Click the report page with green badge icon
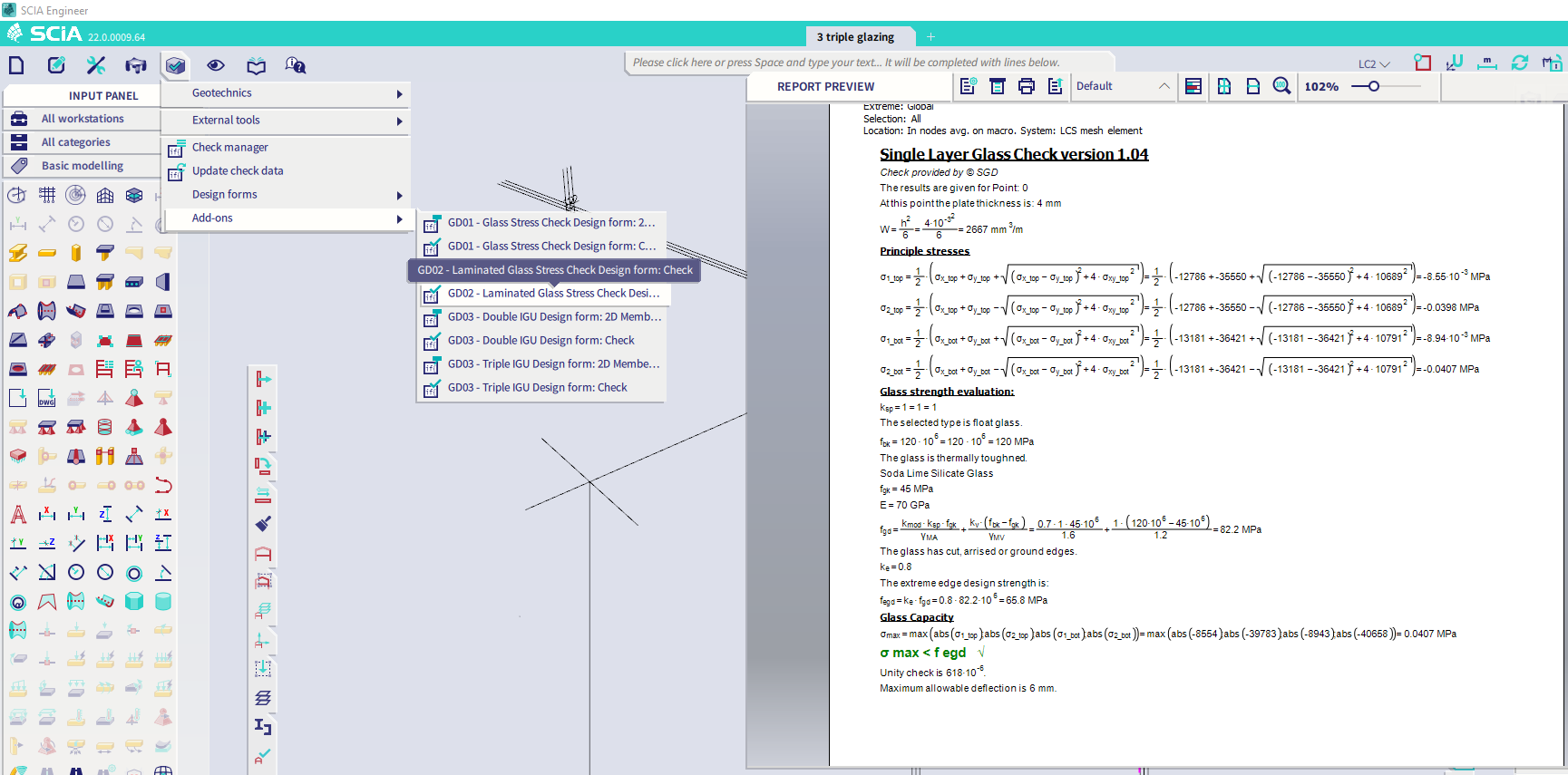The width and height of the screenshot is (1568, 775). coord(969,86)
